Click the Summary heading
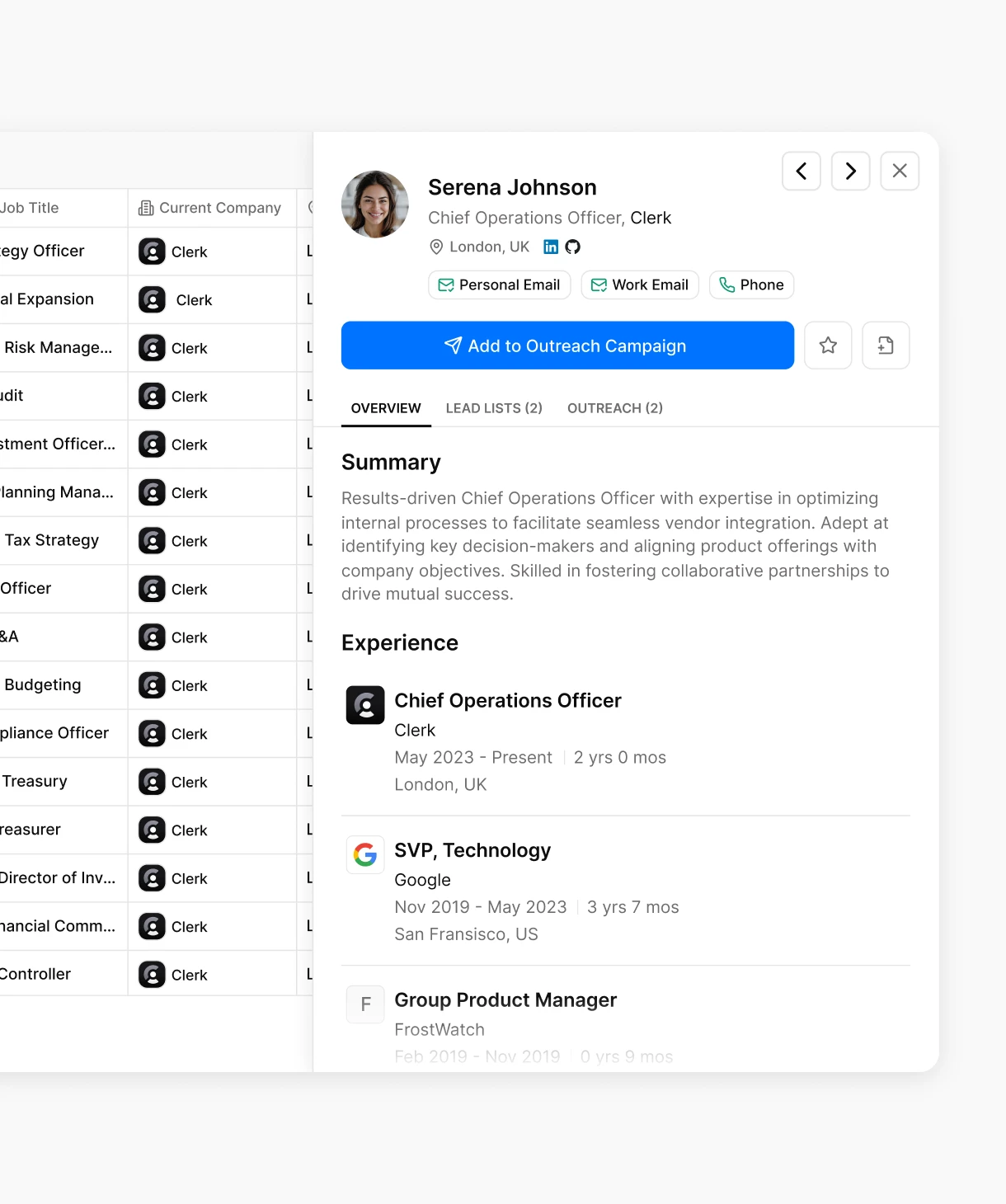Image resolution: width=1006 pixels, height=1204 pixels. click(x=391, y=463)
